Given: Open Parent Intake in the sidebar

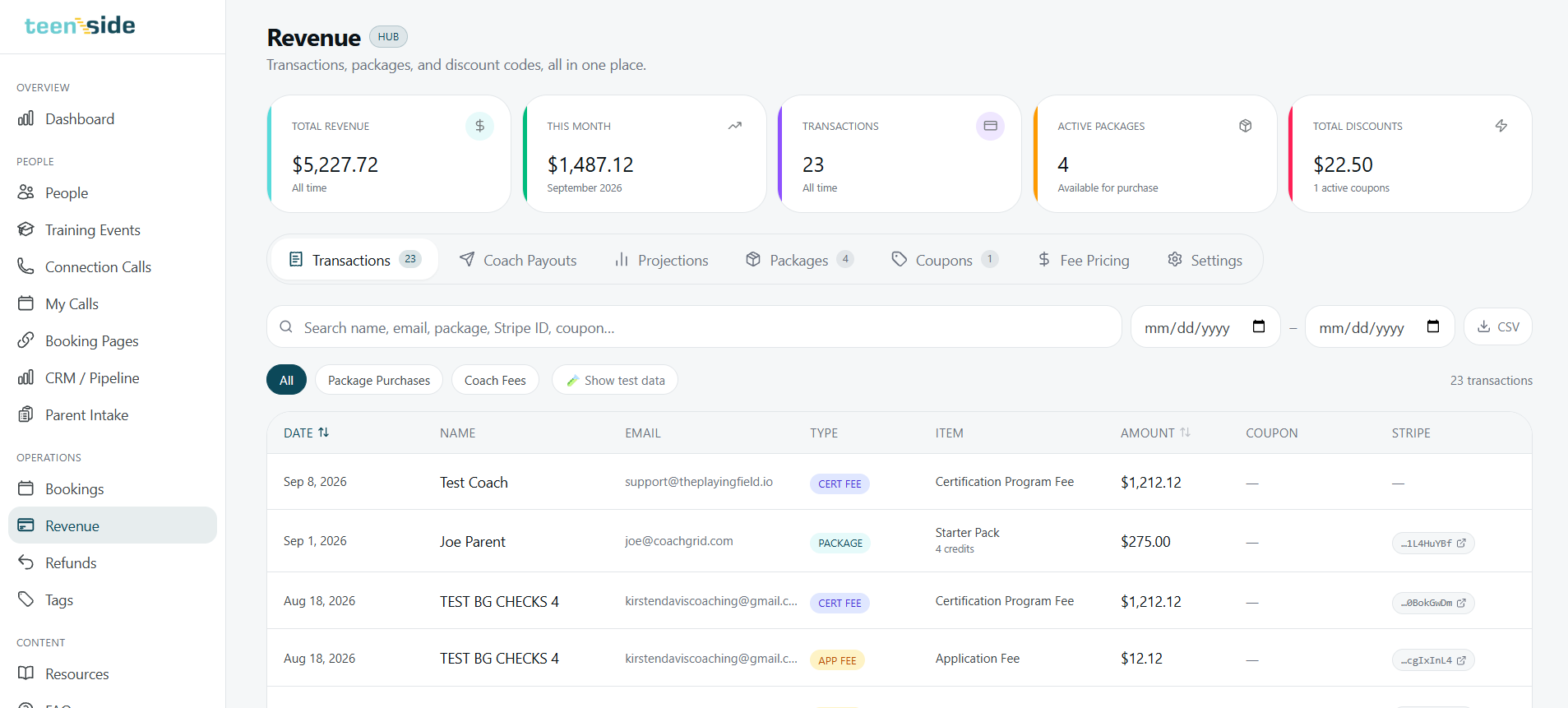Looking at the screenshot, I should 113,414.
